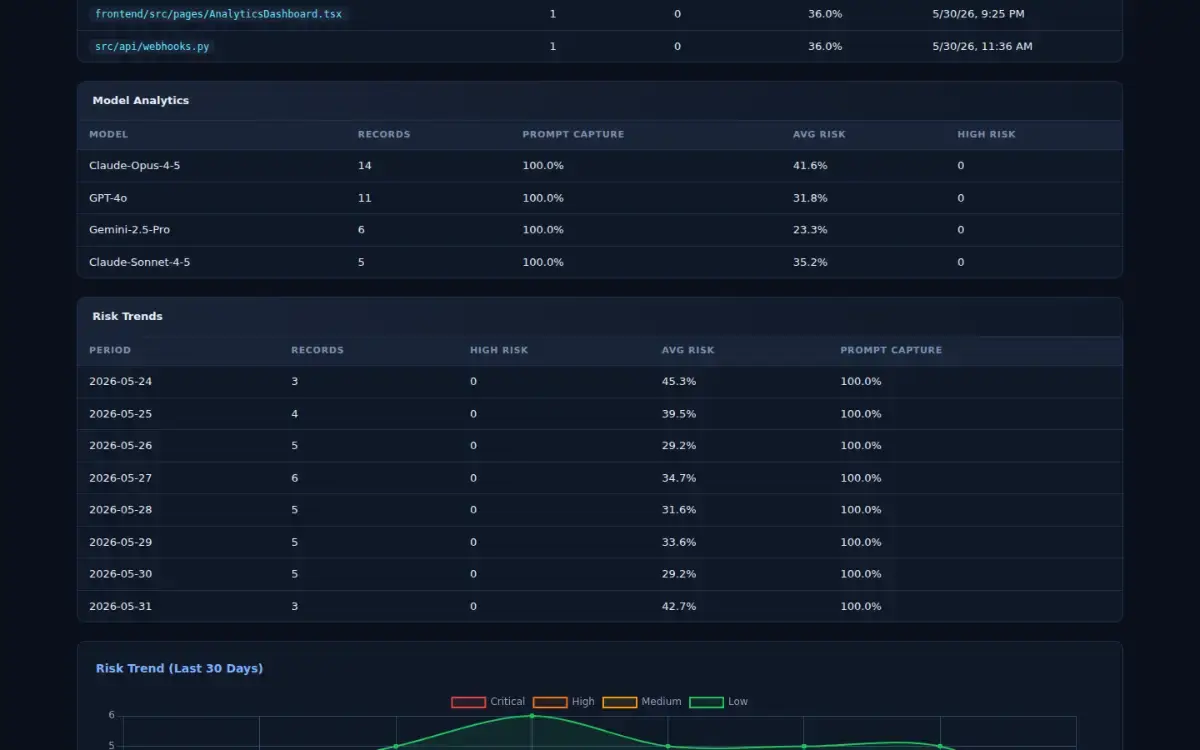Toggle the Medium legend swatch
1200x750 pixels.
620,702
